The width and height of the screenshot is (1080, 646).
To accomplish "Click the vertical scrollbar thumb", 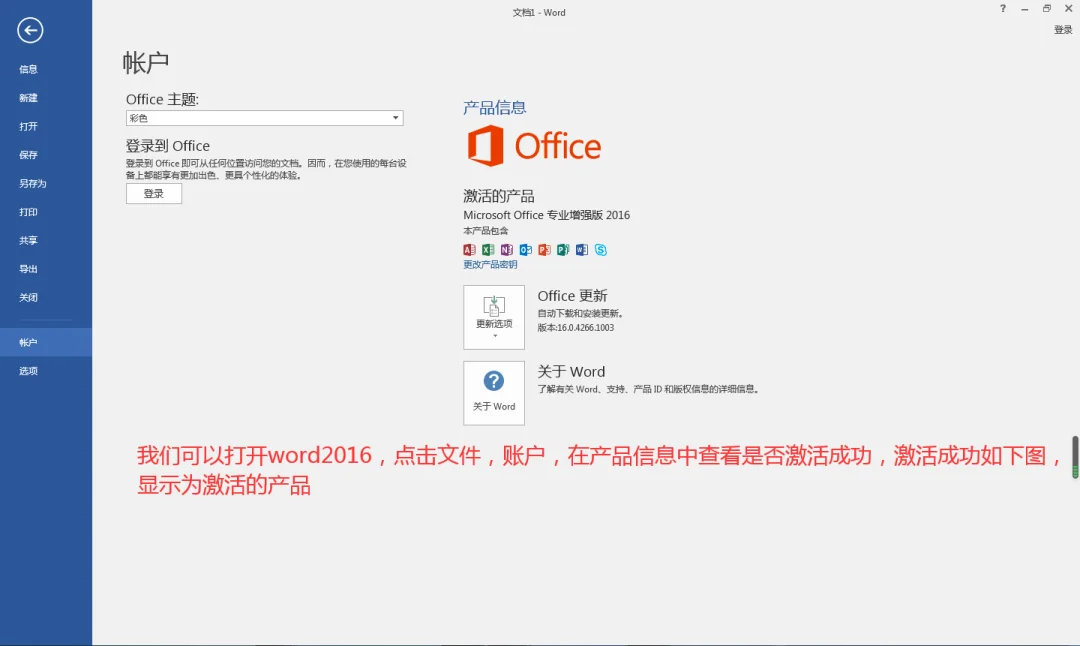I will (x=1074, y=457).
